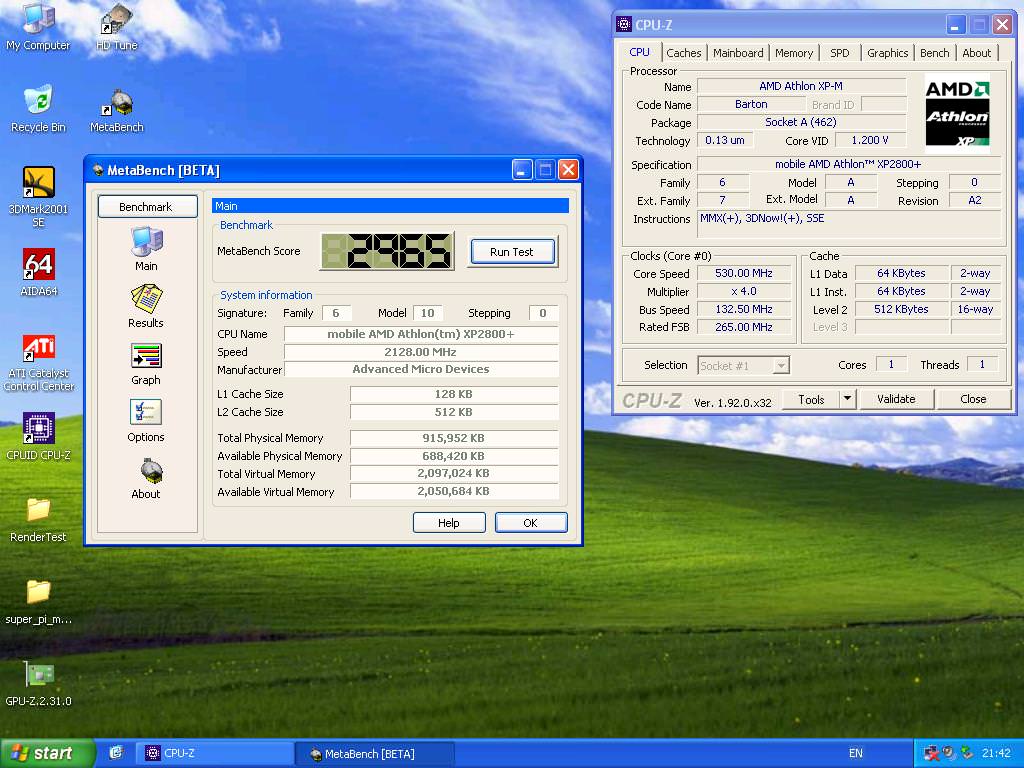Viewport: 1024px width, 768px height.
Task: Click the show desktop quick launch icon
Action: (116, 753)
